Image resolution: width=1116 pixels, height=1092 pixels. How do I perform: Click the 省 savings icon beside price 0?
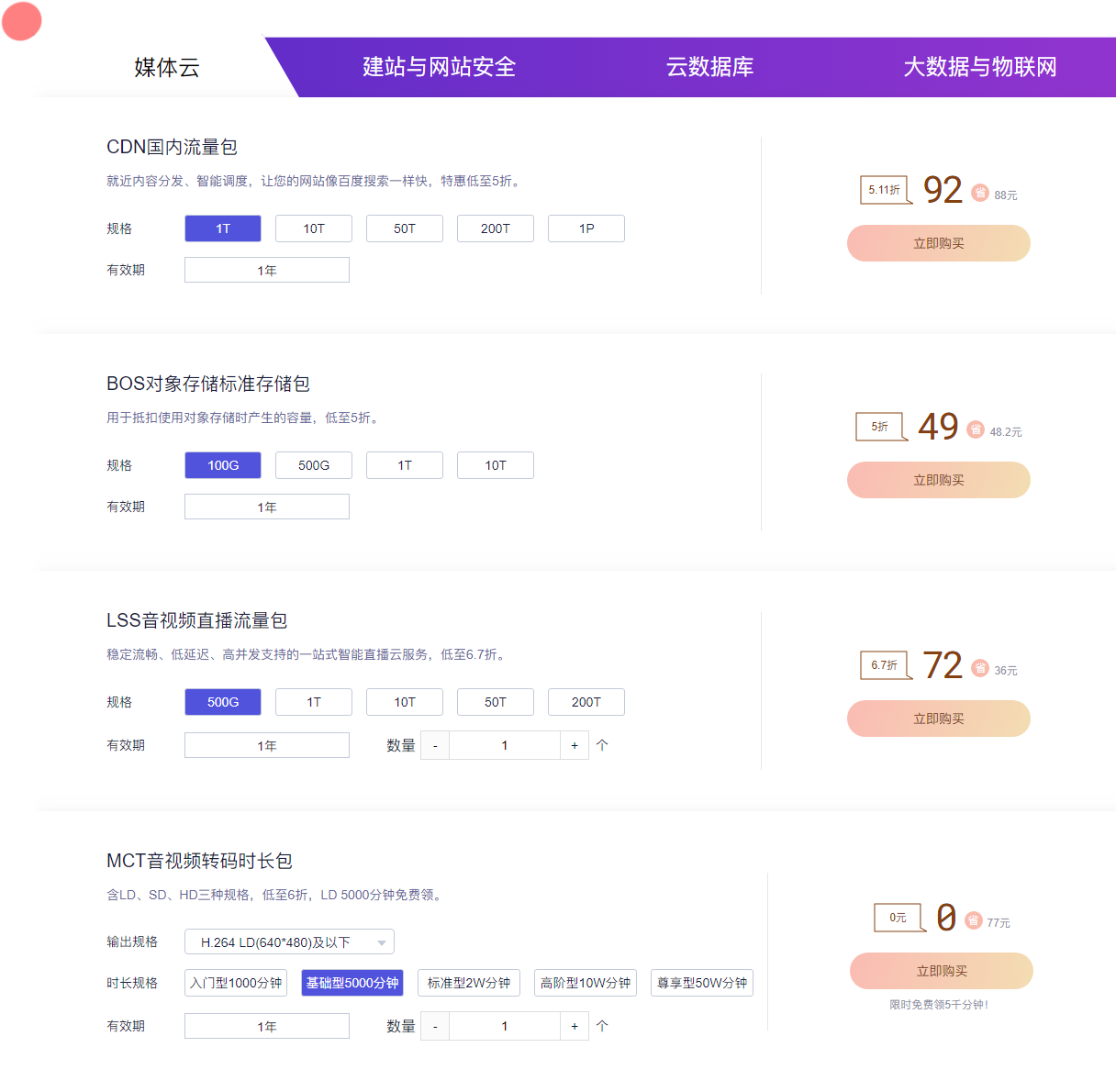tap(974, 920)
